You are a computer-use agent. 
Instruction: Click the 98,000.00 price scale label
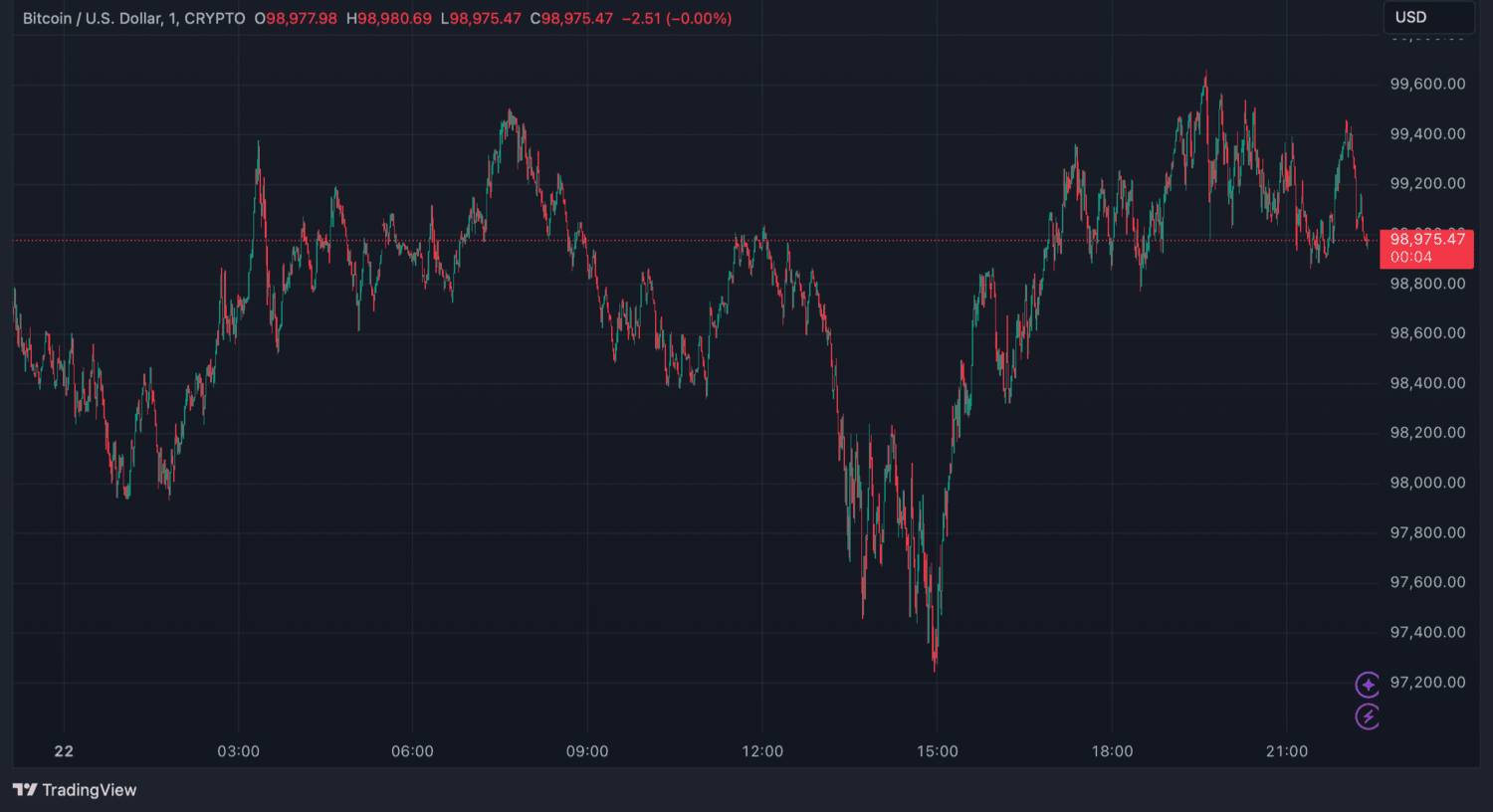click(1427, 483)
